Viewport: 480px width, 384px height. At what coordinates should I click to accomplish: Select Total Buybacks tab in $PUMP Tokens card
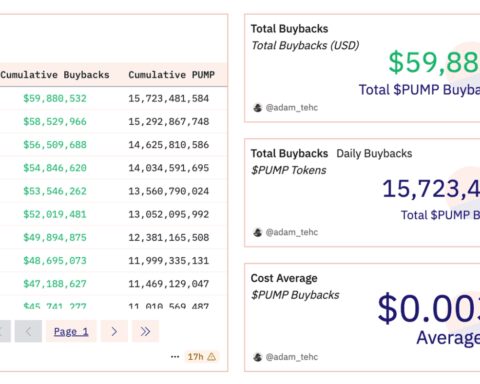point(289,153)
